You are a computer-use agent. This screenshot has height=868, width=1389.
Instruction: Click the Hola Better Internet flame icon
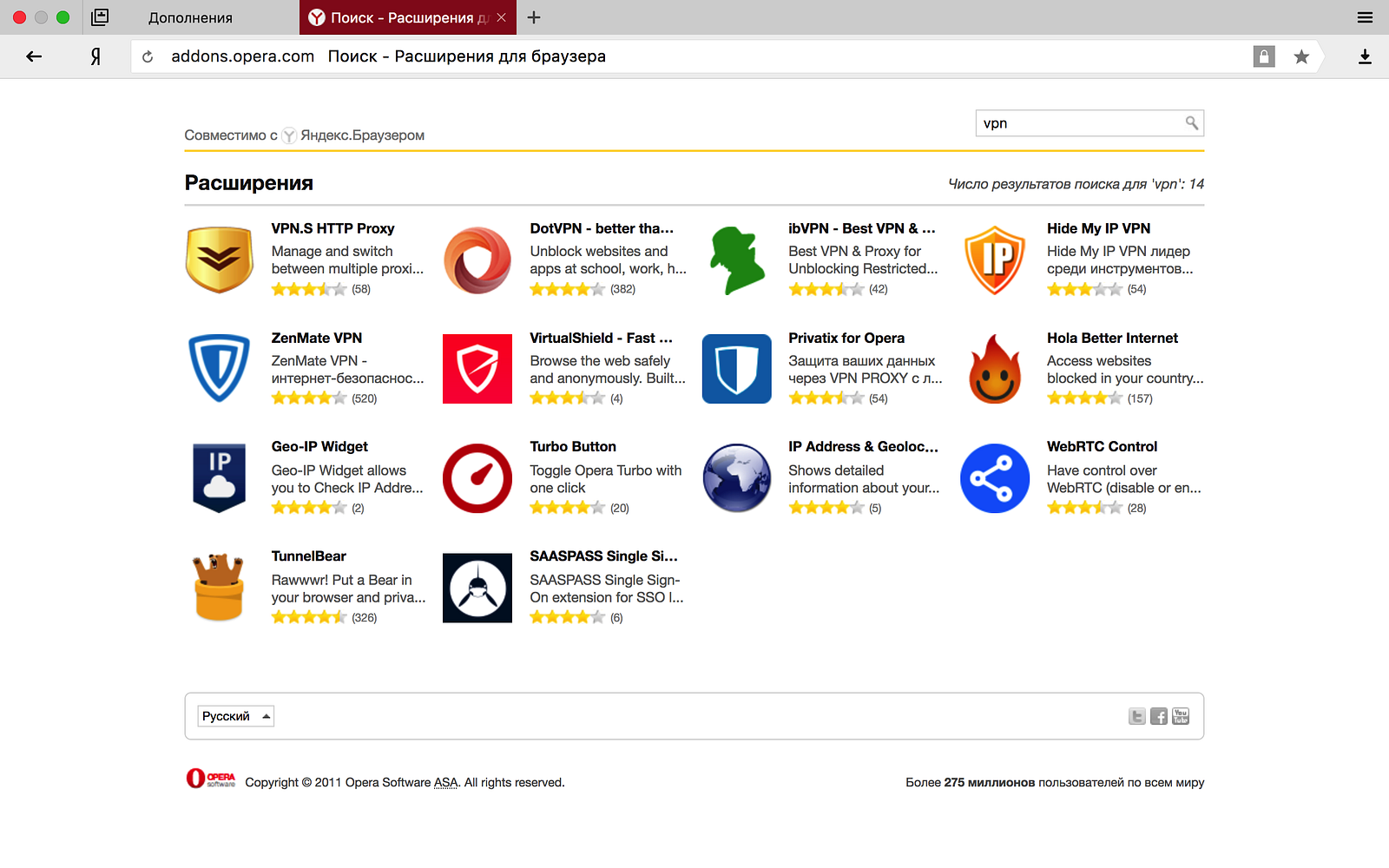pyautogui.click(x=995, y=369)
